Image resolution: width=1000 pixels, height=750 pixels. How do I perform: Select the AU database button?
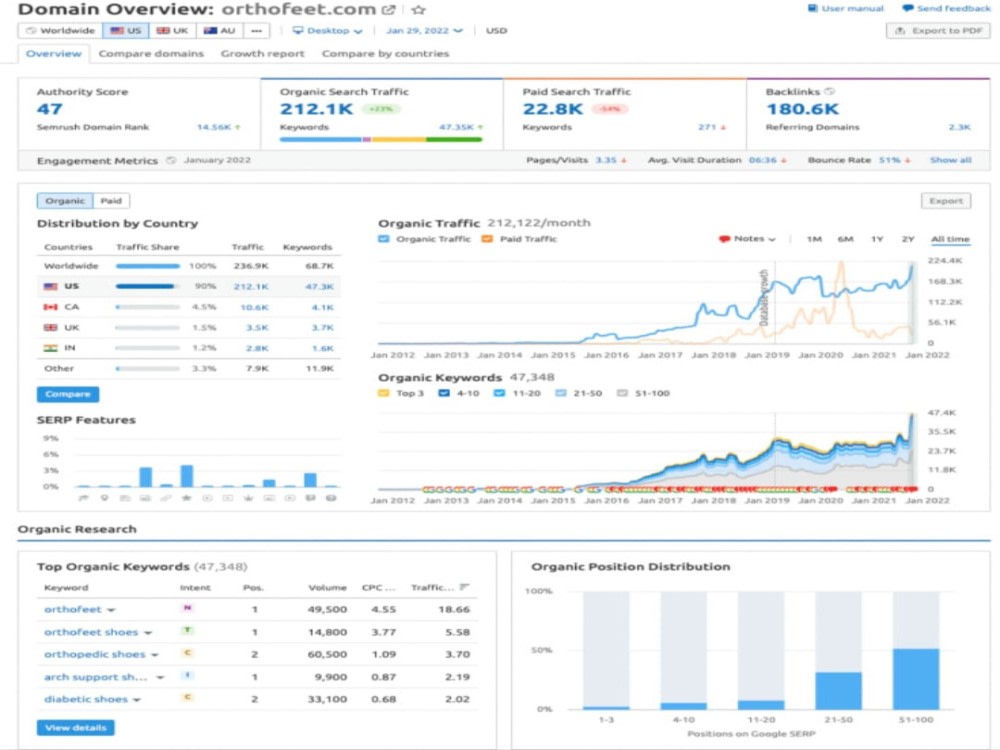coord(219,31)
